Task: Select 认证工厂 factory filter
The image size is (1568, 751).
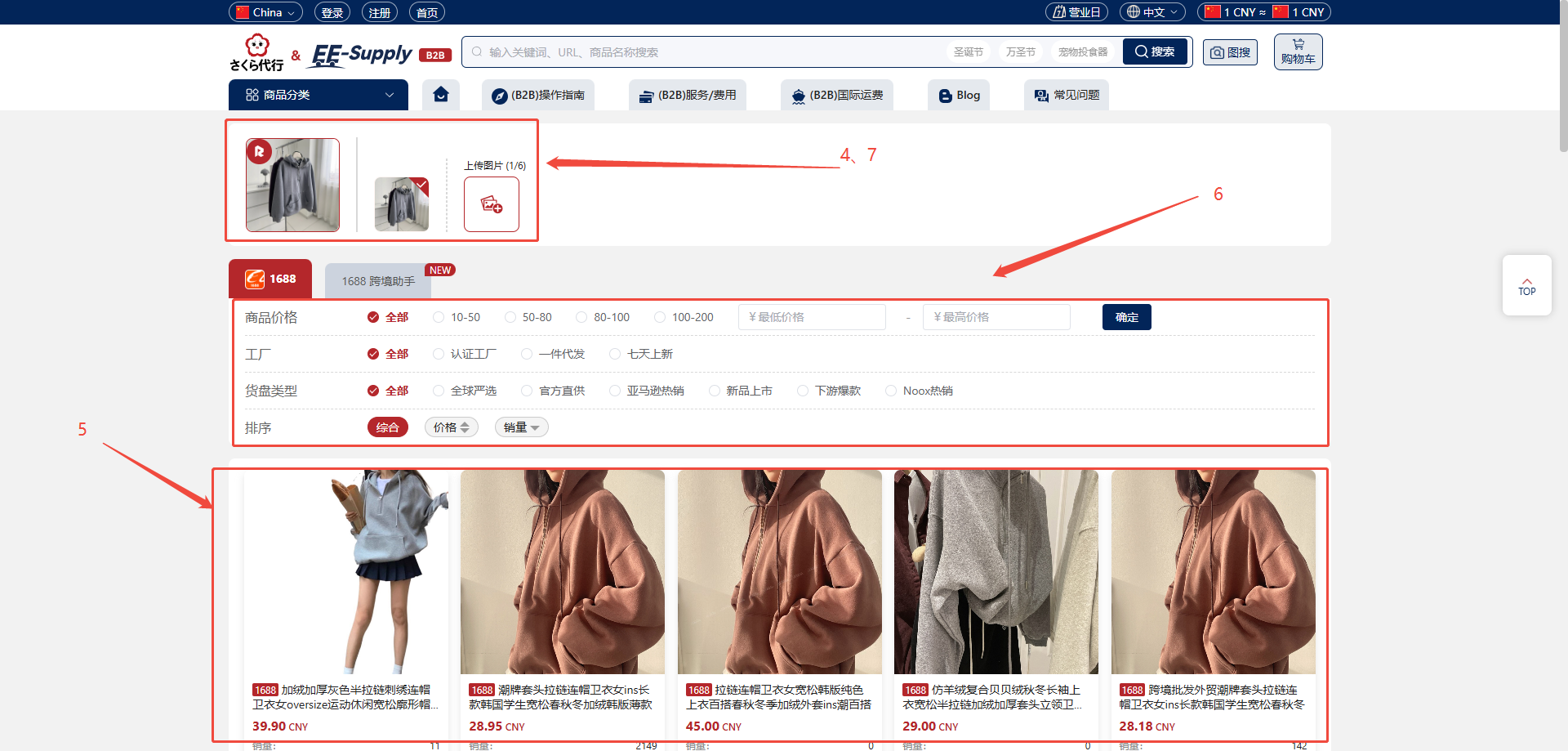Action: (x=465, y=354)
